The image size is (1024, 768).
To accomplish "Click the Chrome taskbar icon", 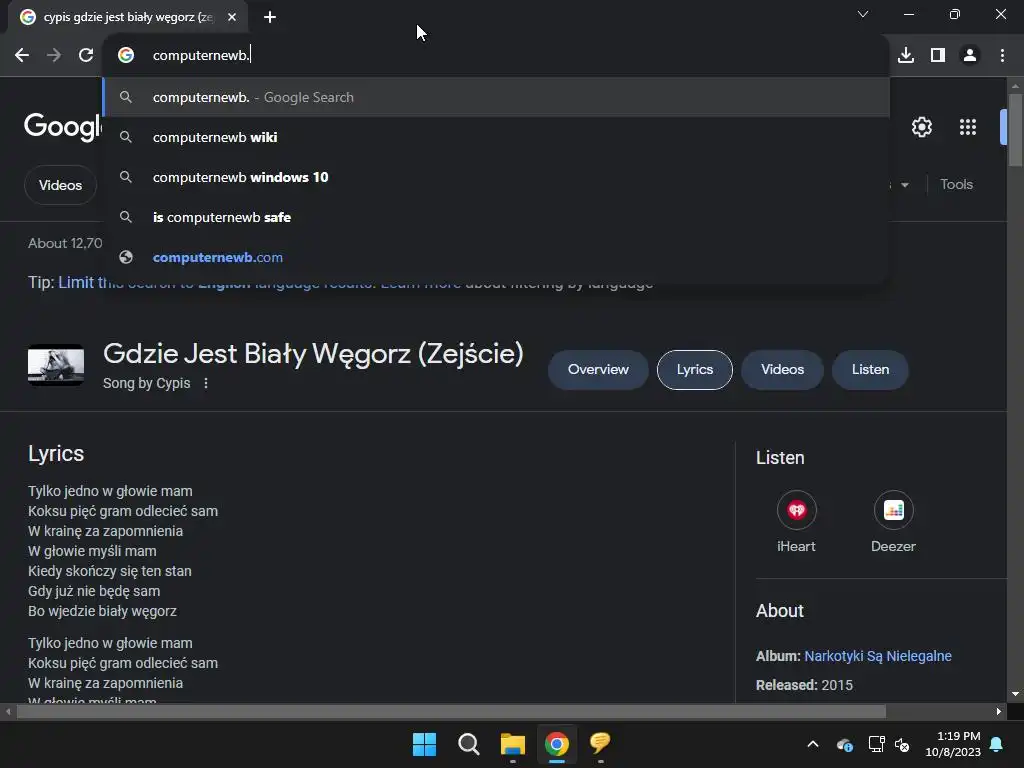I will click(556, 744).
